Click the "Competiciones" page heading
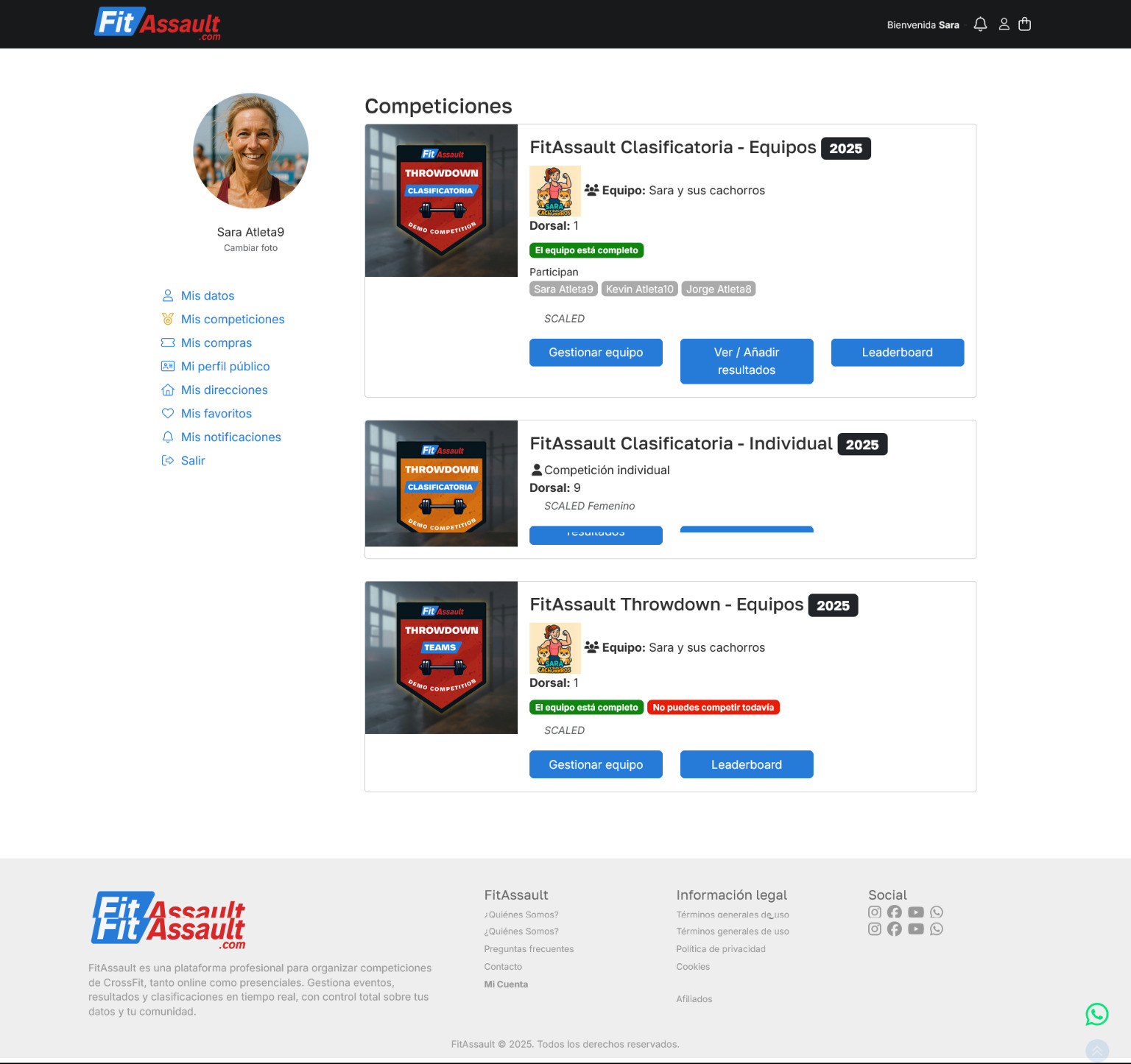 click(438, 106)
